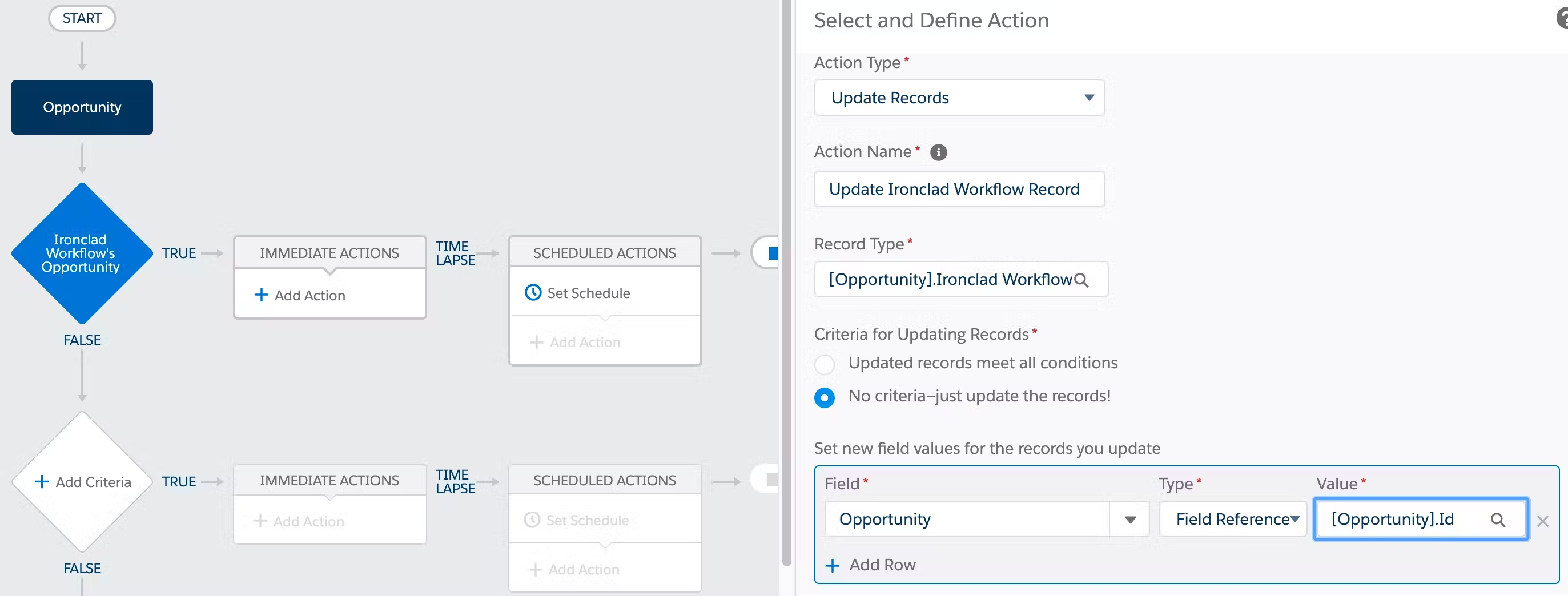Click the START node
1568x596 pixels.
[82, 18]
